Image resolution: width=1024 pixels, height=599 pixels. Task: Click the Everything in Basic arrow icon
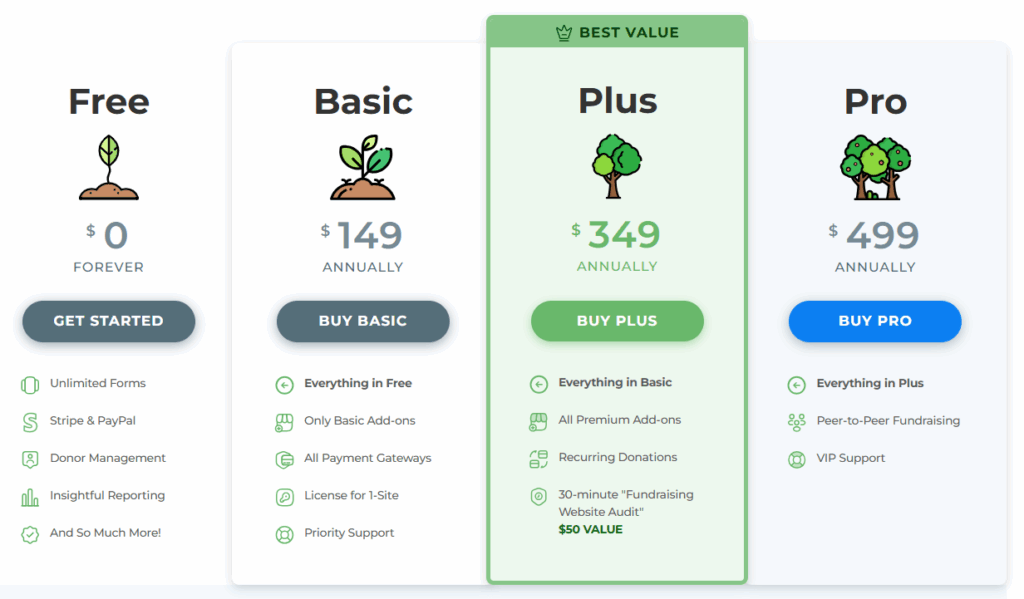[540, 383]
